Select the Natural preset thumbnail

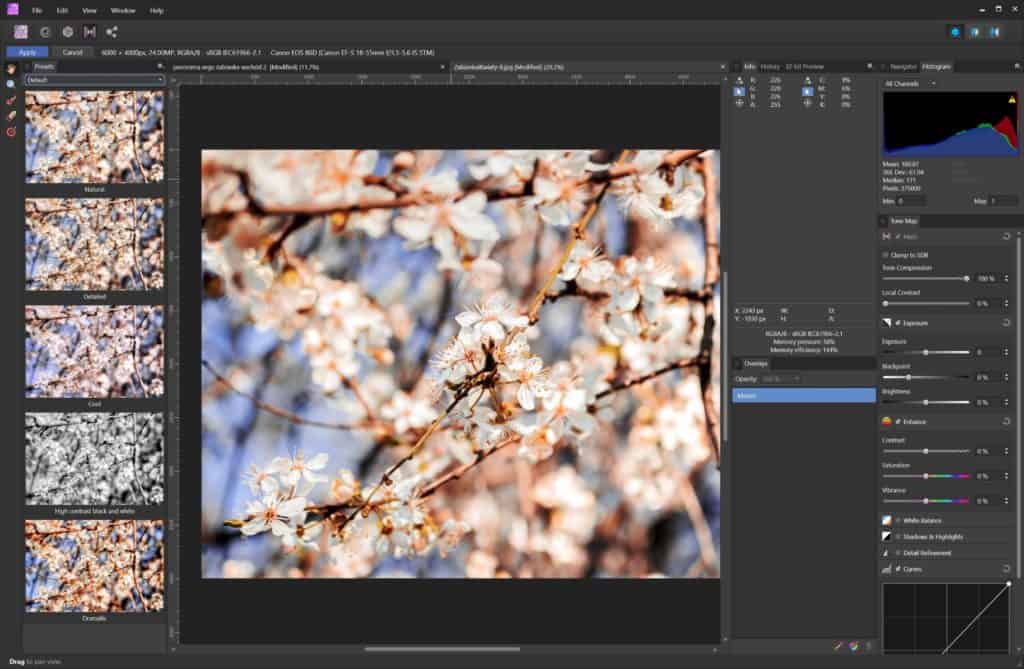(x=95, y=135)
